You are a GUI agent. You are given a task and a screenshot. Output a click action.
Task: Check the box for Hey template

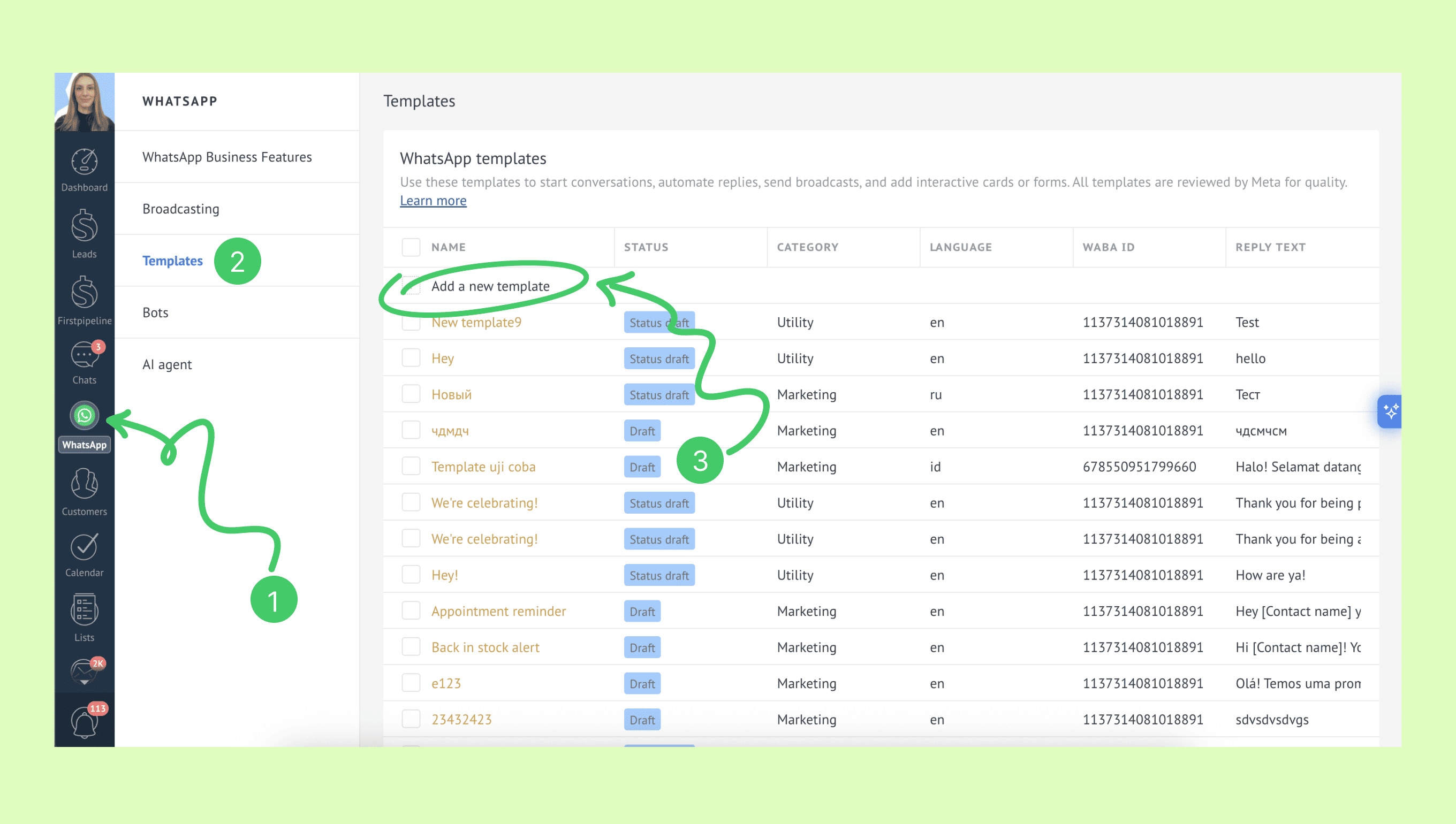click(x=411, y=358)
